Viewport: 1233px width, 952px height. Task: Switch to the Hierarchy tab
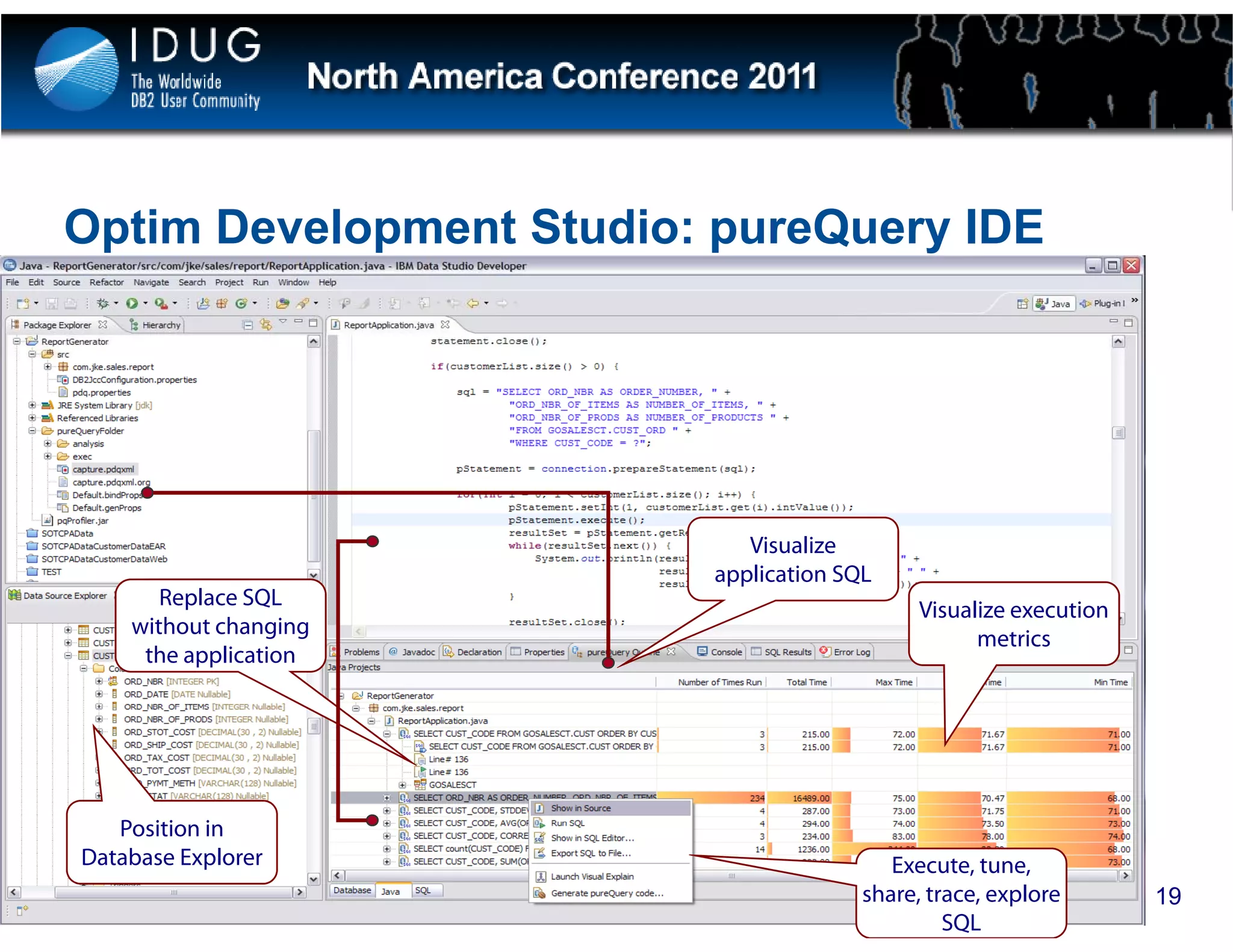pyautogui.click(x=155, y=325)
